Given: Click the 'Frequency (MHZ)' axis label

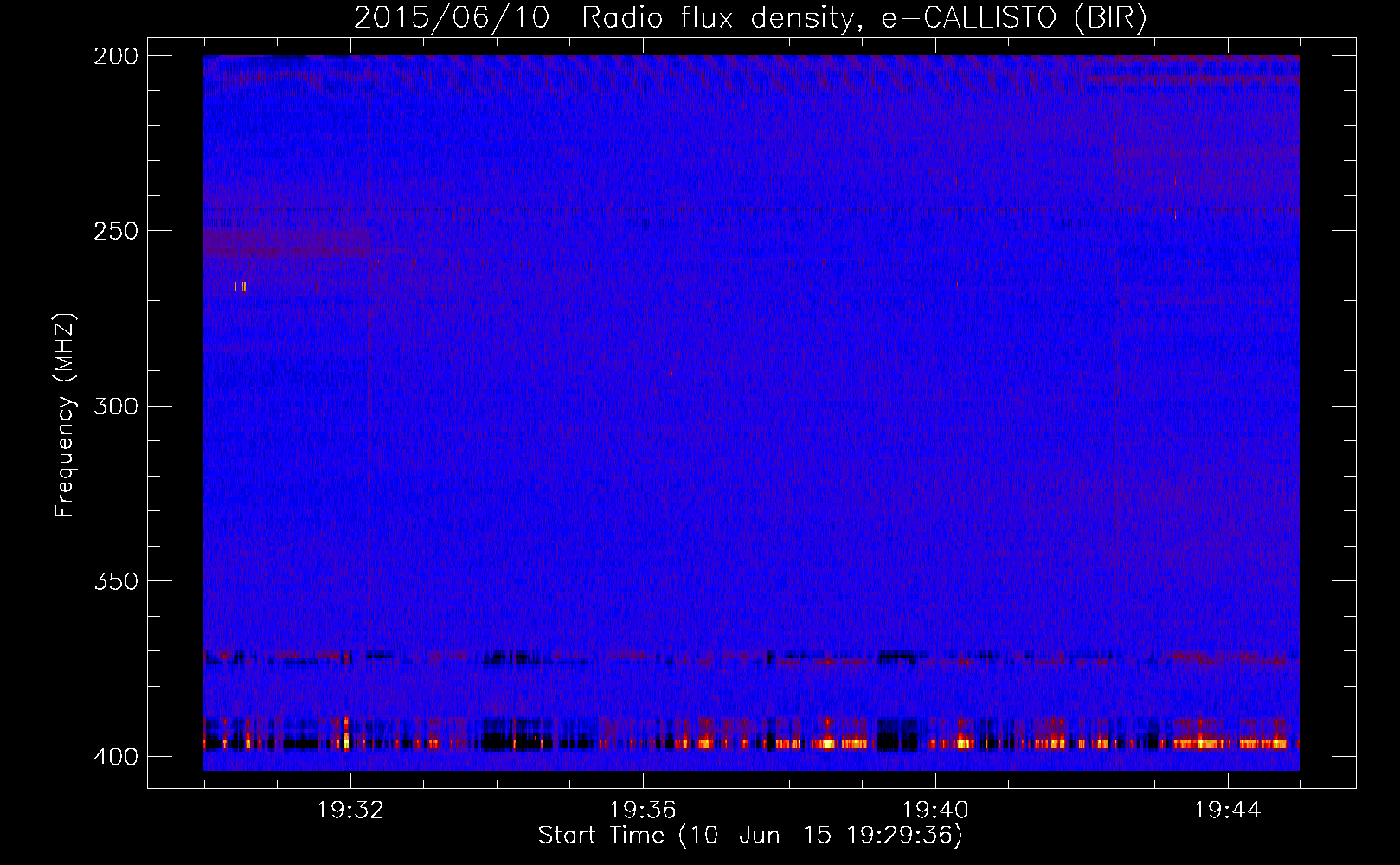Looking at the screenshot, I should [65, 414].
